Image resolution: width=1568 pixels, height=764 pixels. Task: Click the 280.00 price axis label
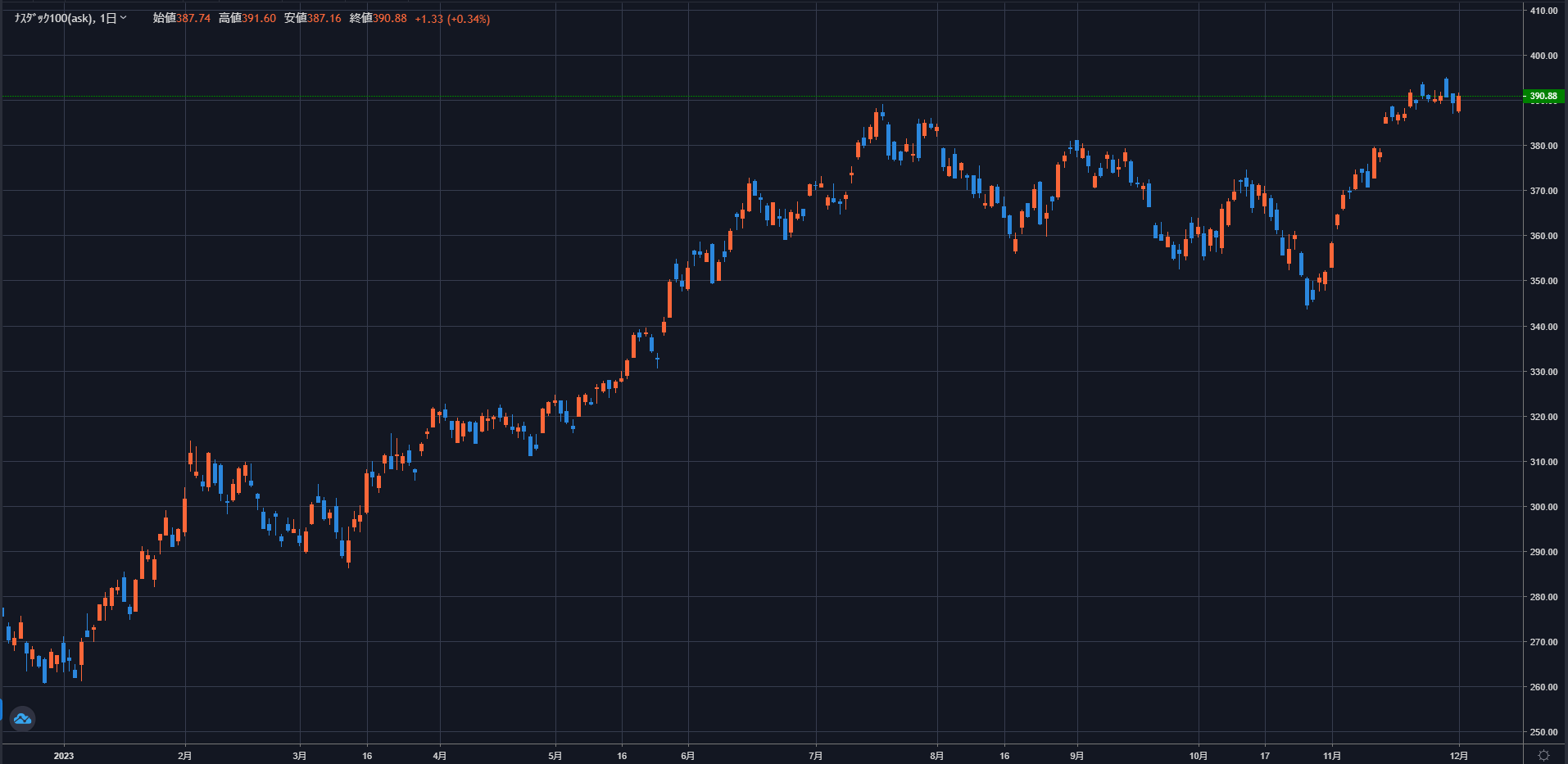pos(1543,597)
